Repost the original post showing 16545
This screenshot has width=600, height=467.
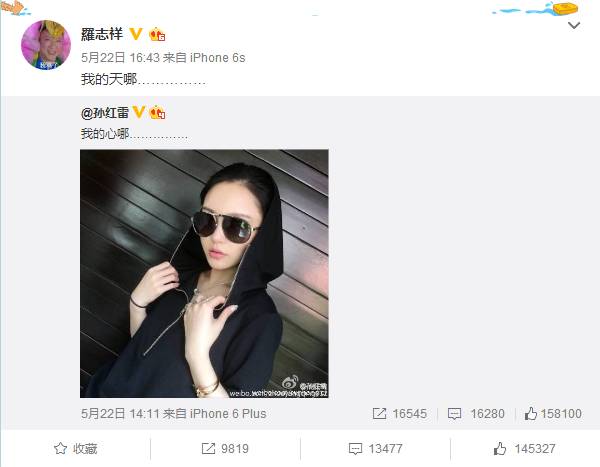(399, 414)
